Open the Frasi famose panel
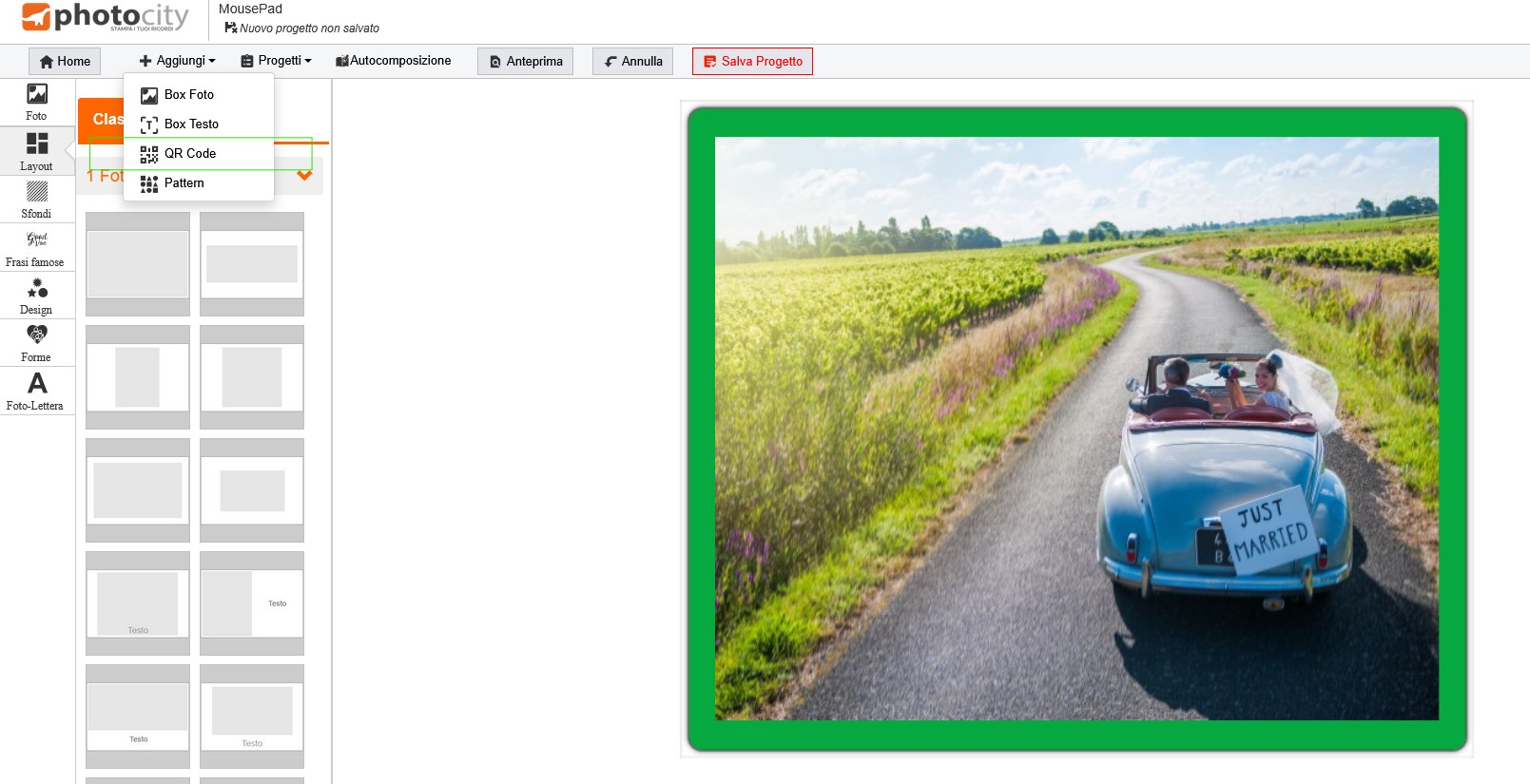The image size is (1530, 784). [x=36, y=248]
